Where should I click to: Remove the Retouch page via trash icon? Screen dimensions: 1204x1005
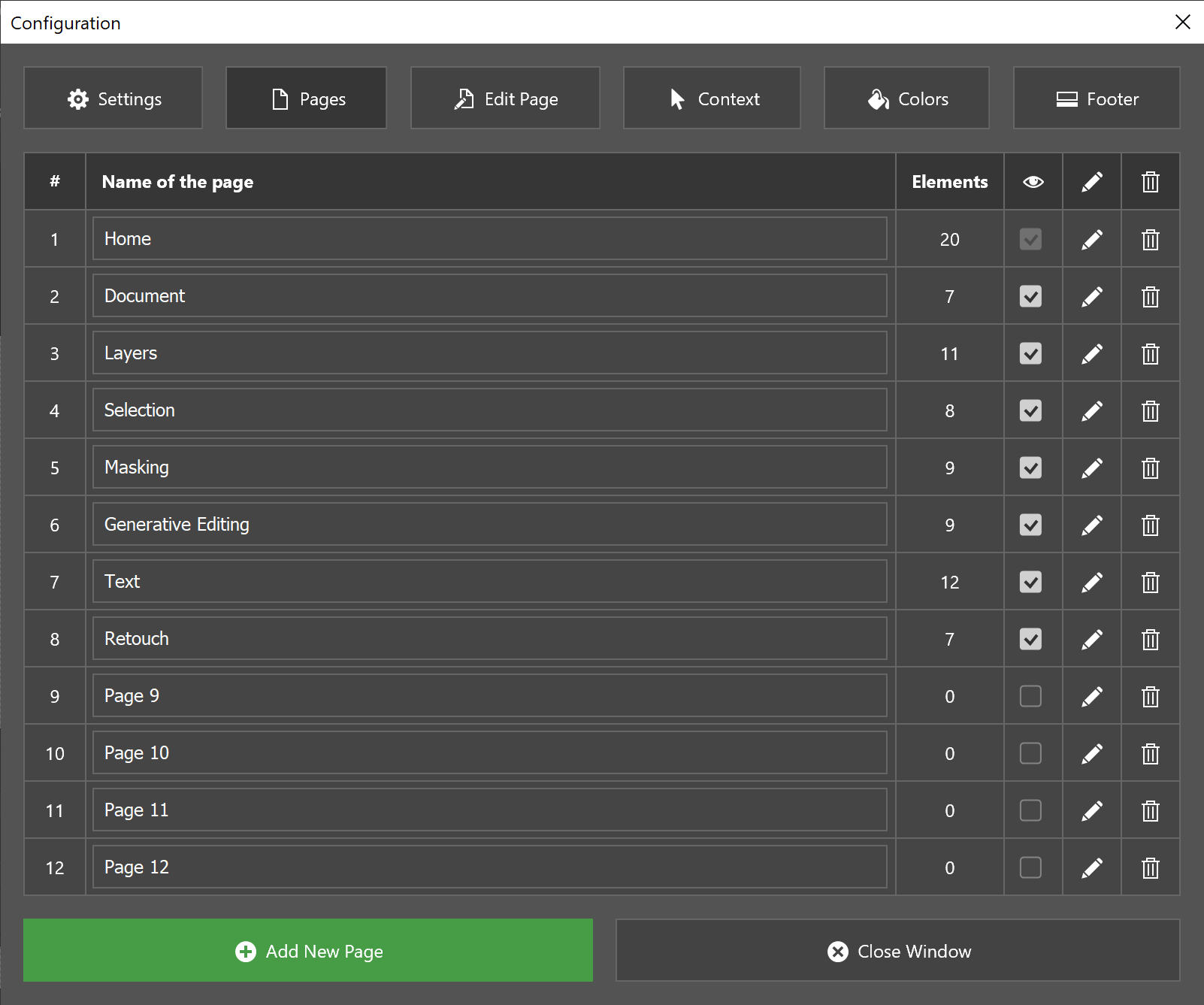[x=1151, y=640]
